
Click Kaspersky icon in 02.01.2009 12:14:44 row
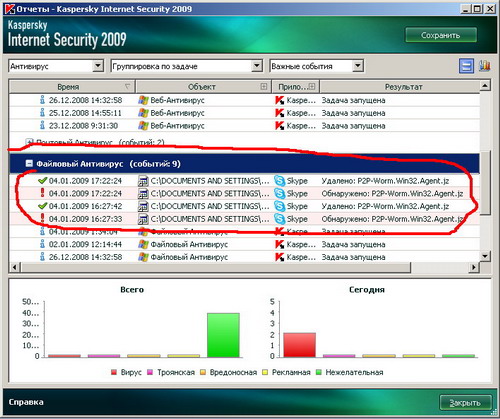click(x=279, y=244)
